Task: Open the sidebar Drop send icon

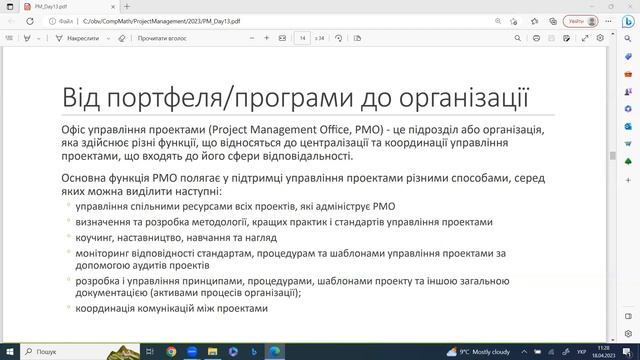Action: click(x=628, y=144)
